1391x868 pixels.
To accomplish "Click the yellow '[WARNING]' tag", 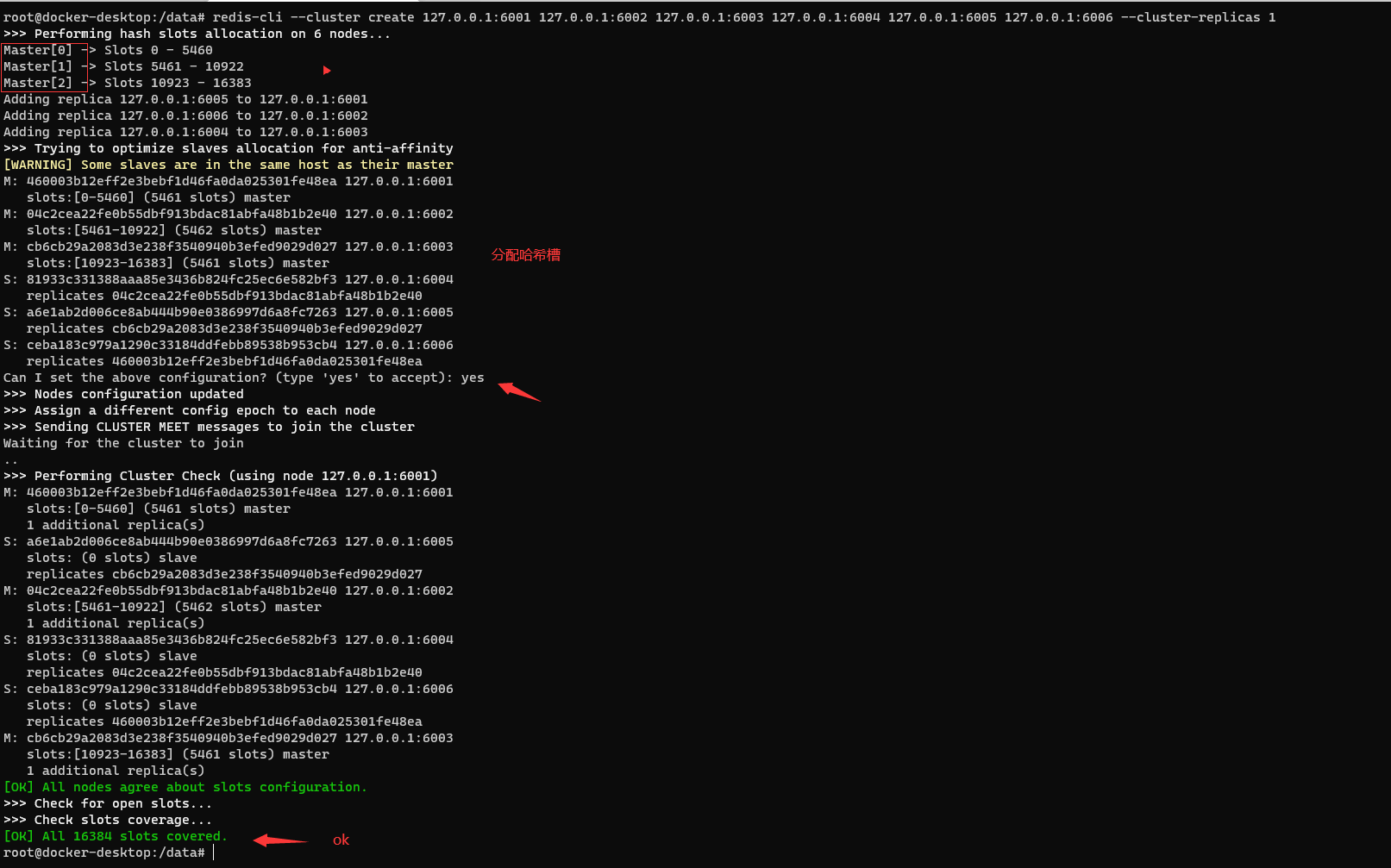I will tap(39, 165).
